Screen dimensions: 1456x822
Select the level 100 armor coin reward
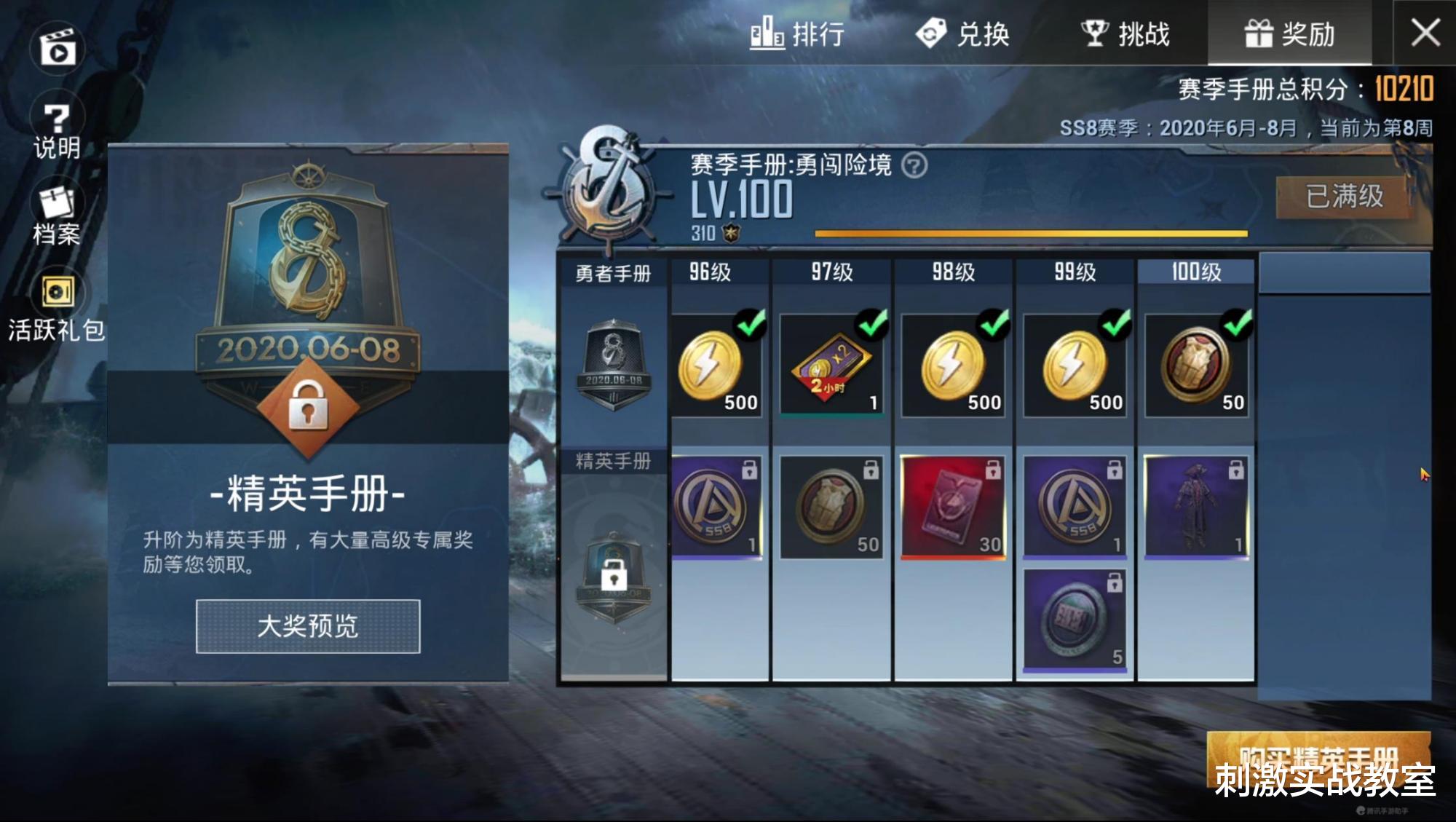[x=1197, y=365]
